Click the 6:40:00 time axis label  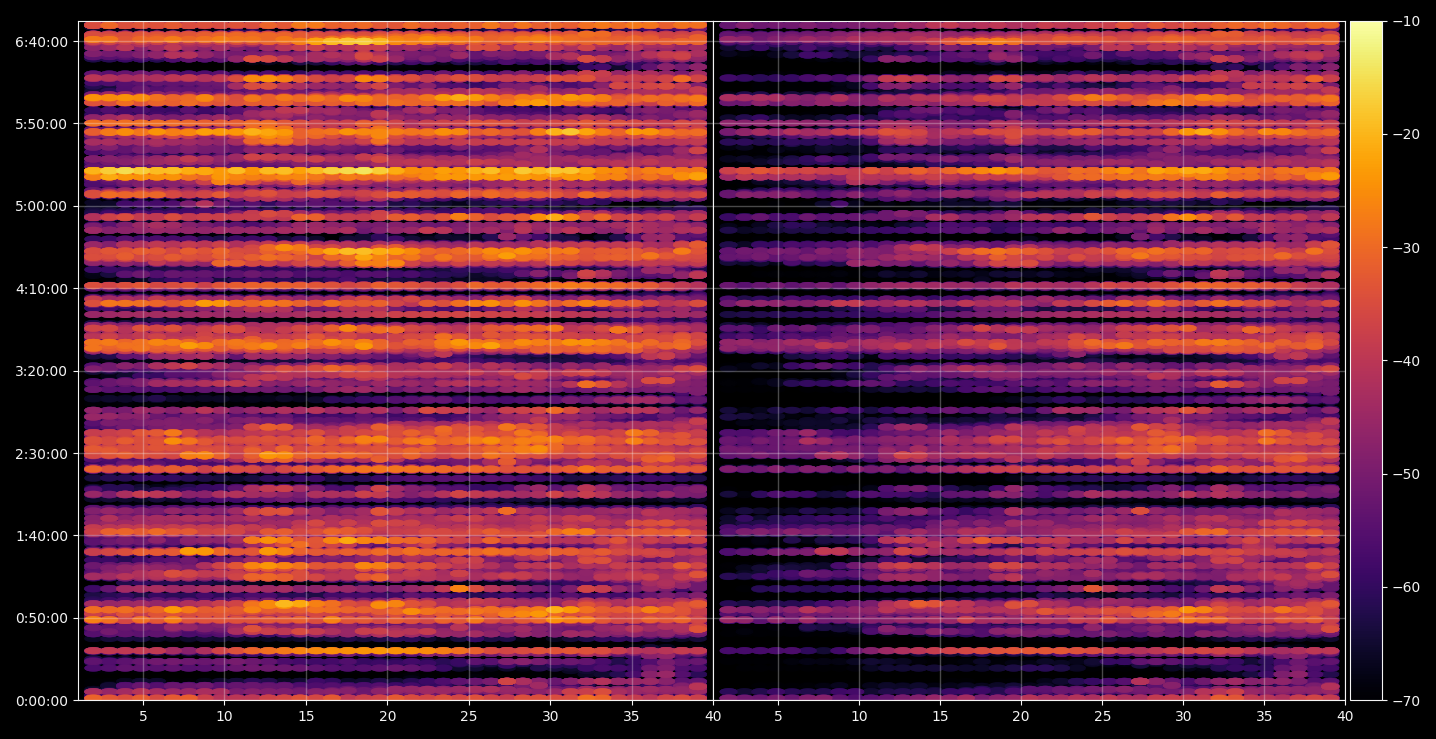(x=41, y=41)
